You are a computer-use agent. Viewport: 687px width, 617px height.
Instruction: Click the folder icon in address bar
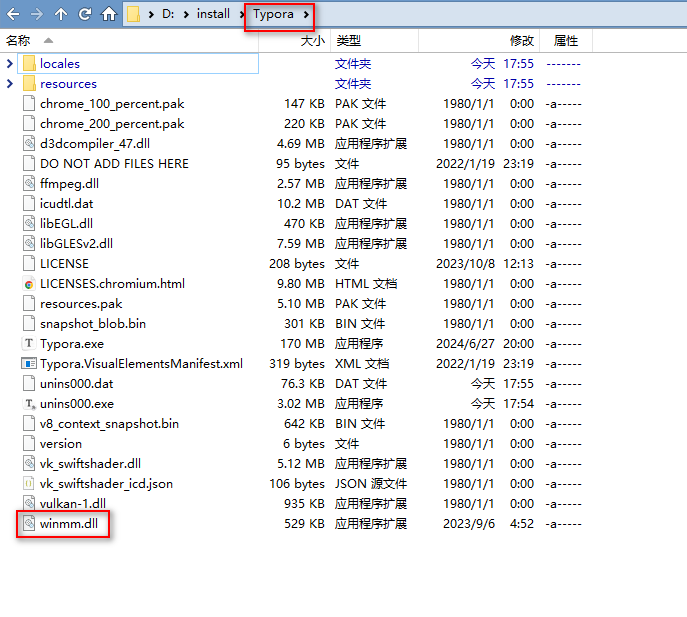[x=133, y=14]
